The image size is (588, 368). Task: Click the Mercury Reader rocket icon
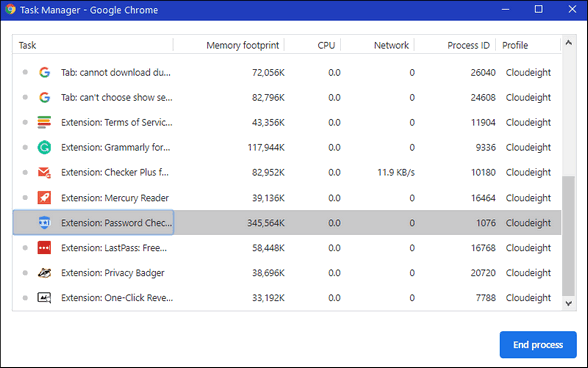click(x=44, y=198)
